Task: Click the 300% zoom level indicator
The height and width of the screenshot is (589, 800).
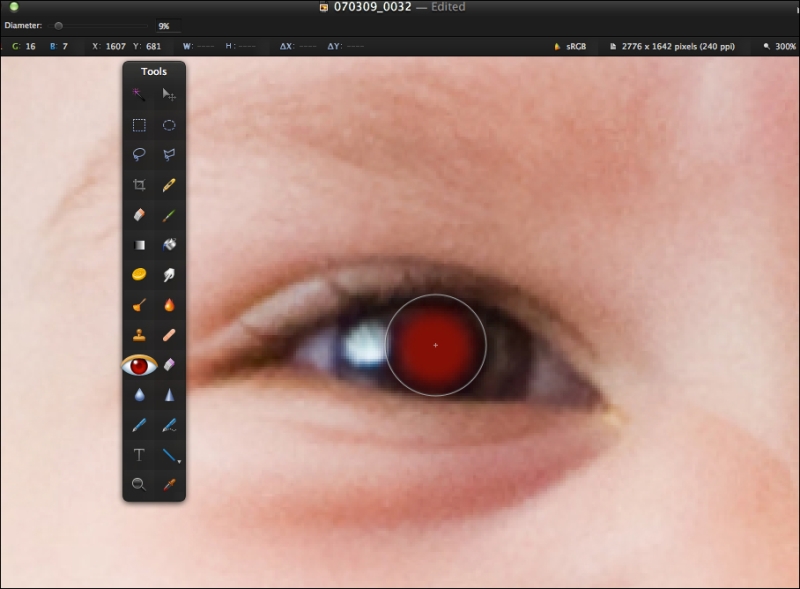Action: point(780,46)
